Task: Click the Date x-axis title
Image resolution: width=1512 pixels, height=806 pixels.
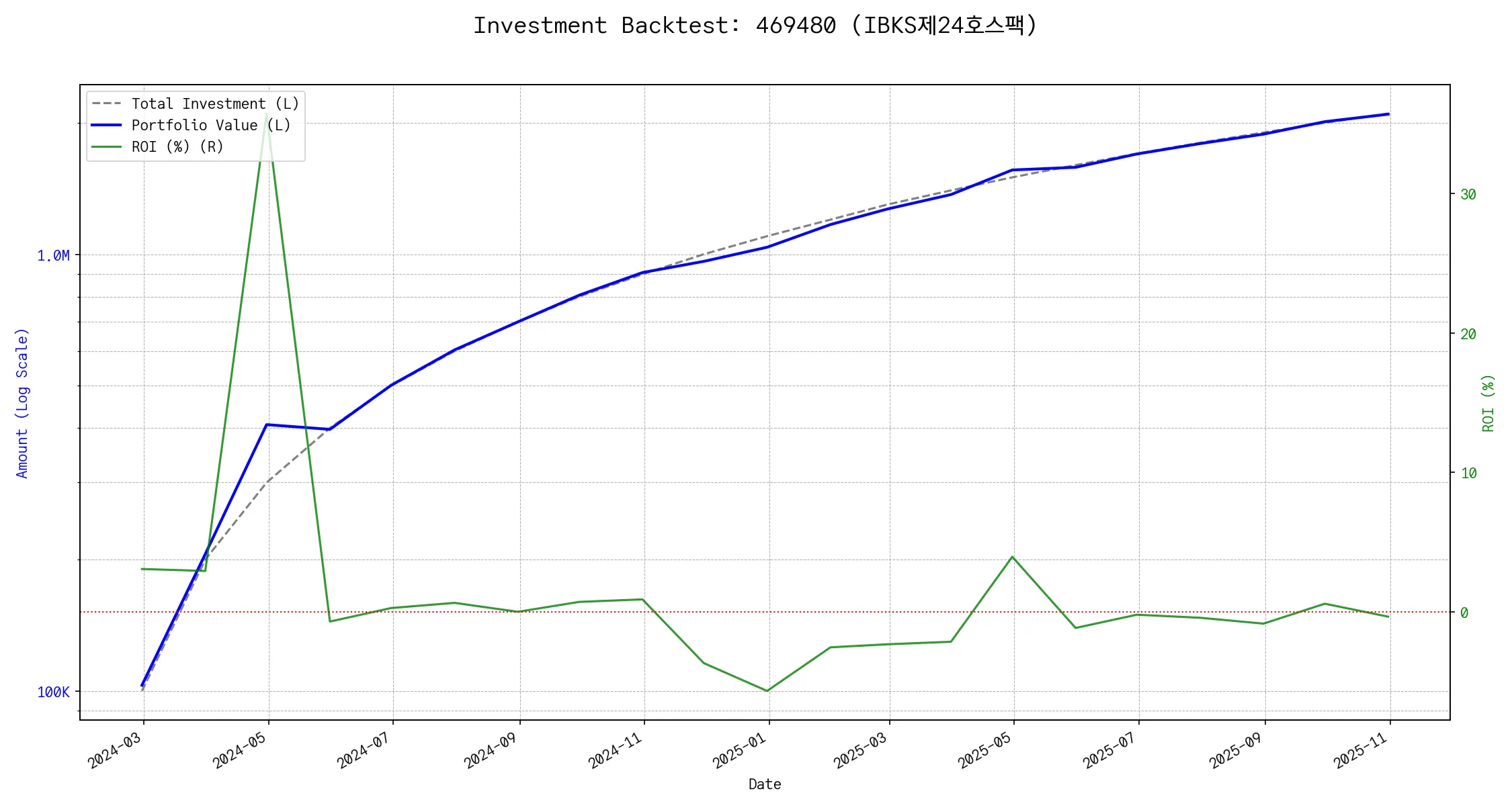Action: (765, 785)
